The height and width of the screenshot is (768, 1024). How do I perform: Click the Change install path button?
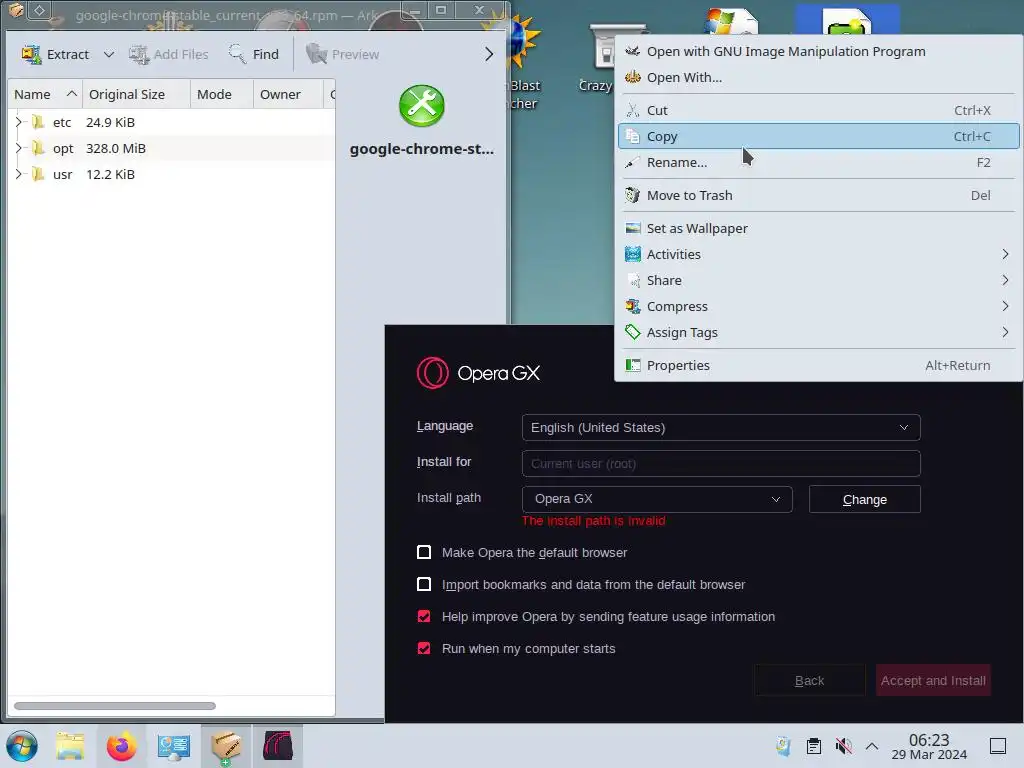pos(865,500)
